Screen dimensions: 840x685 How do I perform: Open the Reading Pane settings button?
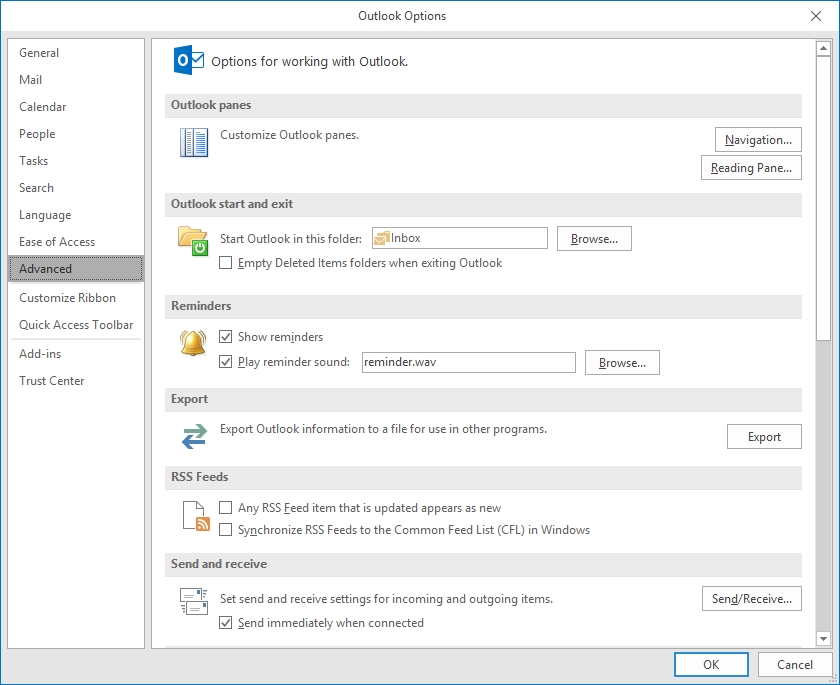[x=751, y=168]
